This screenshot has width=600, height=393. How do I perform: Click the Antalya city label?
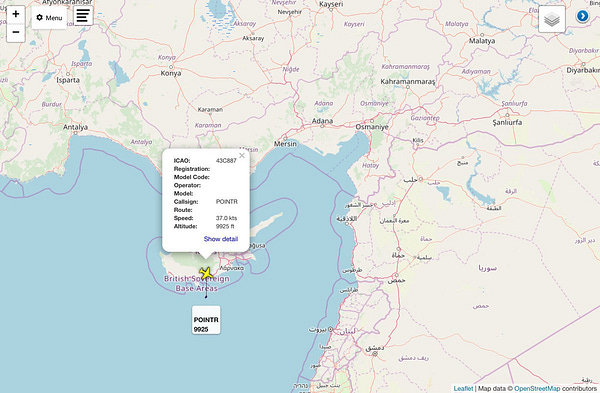tap(75, 127)
